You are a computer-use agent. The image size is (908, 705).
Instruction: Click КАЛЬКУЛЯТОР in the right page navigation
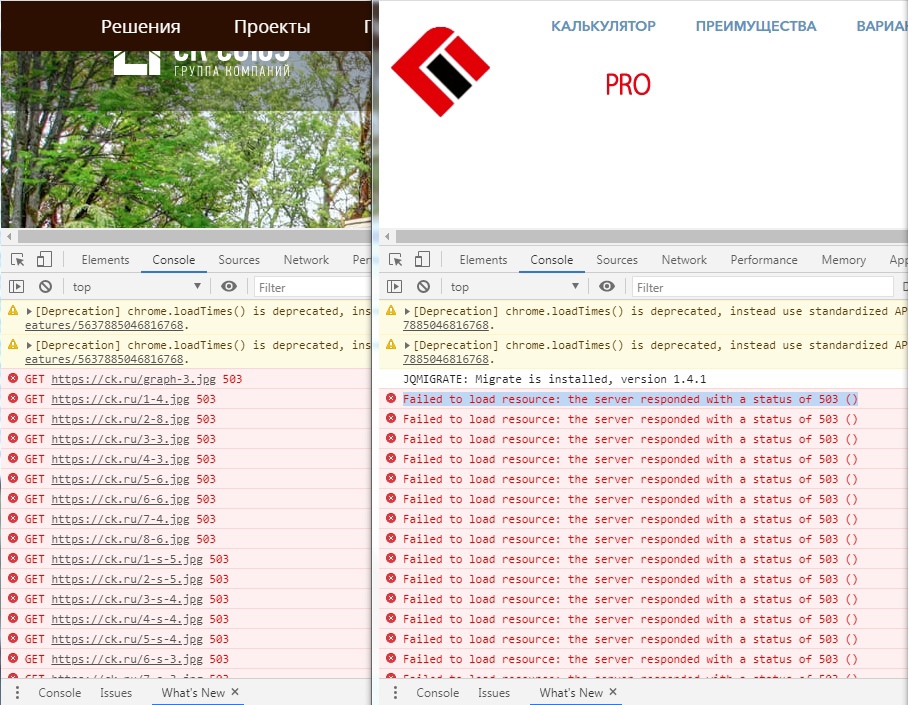tap(603, 27)
